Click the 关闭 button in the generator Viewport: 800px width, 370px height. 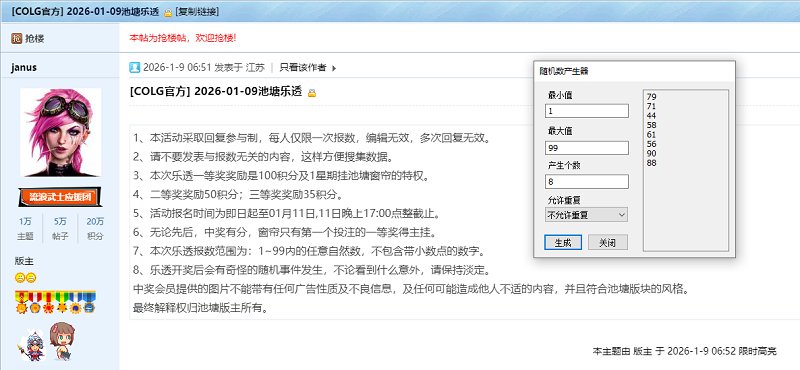pos(608,242)
